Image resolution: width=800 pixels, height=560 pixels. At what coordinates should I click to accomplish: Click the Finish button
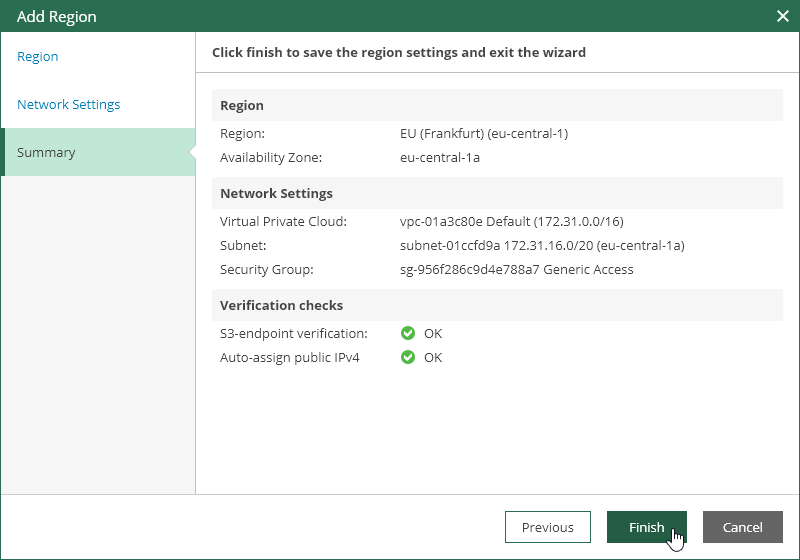(x=646, y=527)
